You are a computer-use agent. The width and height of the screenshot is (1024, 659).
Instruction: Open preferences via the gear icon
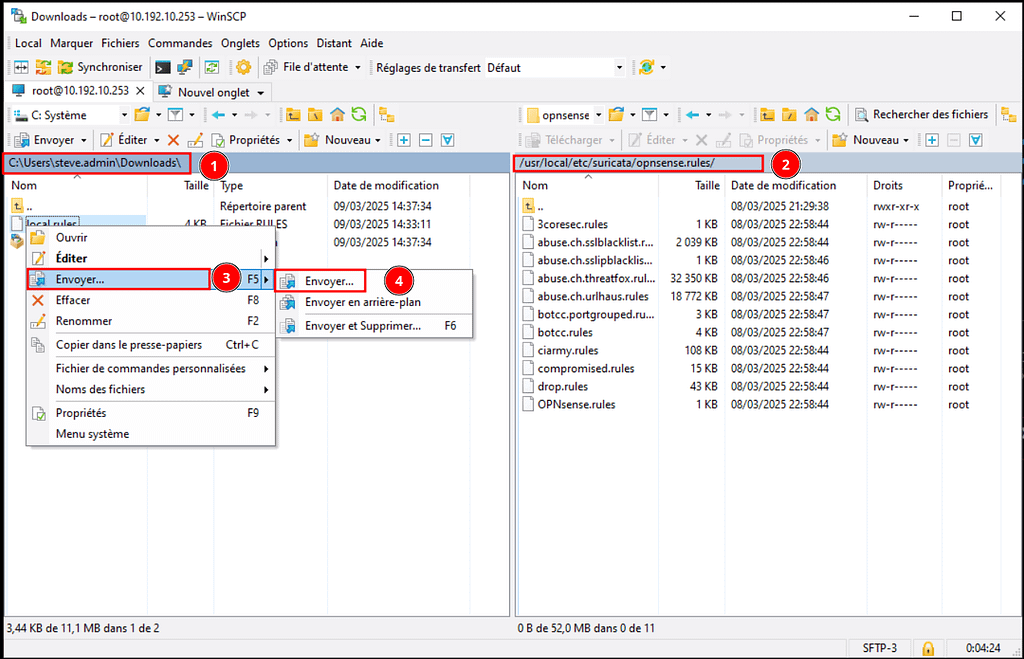[243, 68]
